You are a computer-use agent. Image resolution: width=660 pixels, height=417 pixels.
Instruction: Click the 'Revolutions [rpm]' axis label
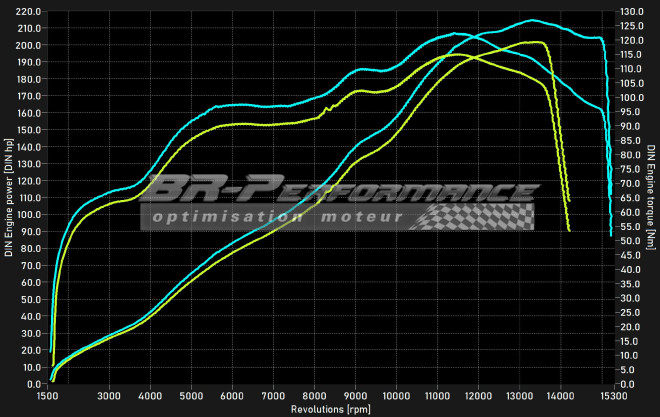[x=332, y=409]
